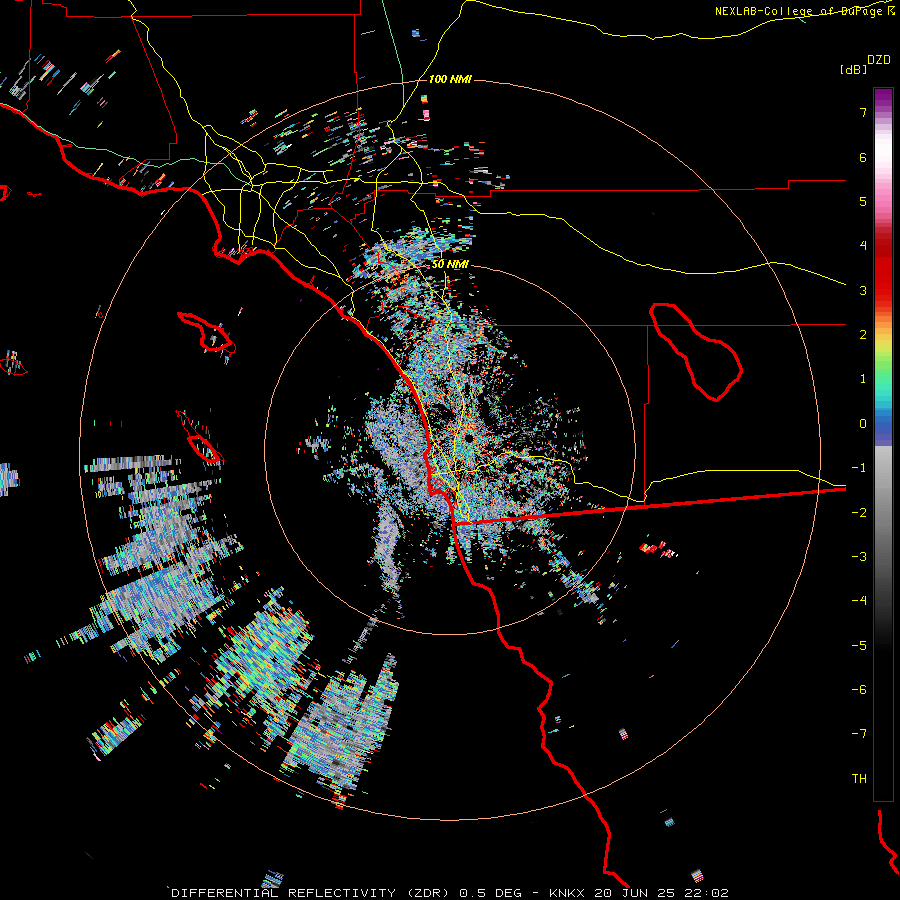Click the -7 dB colorbar label
900x900 pixels.
(859, 734)
